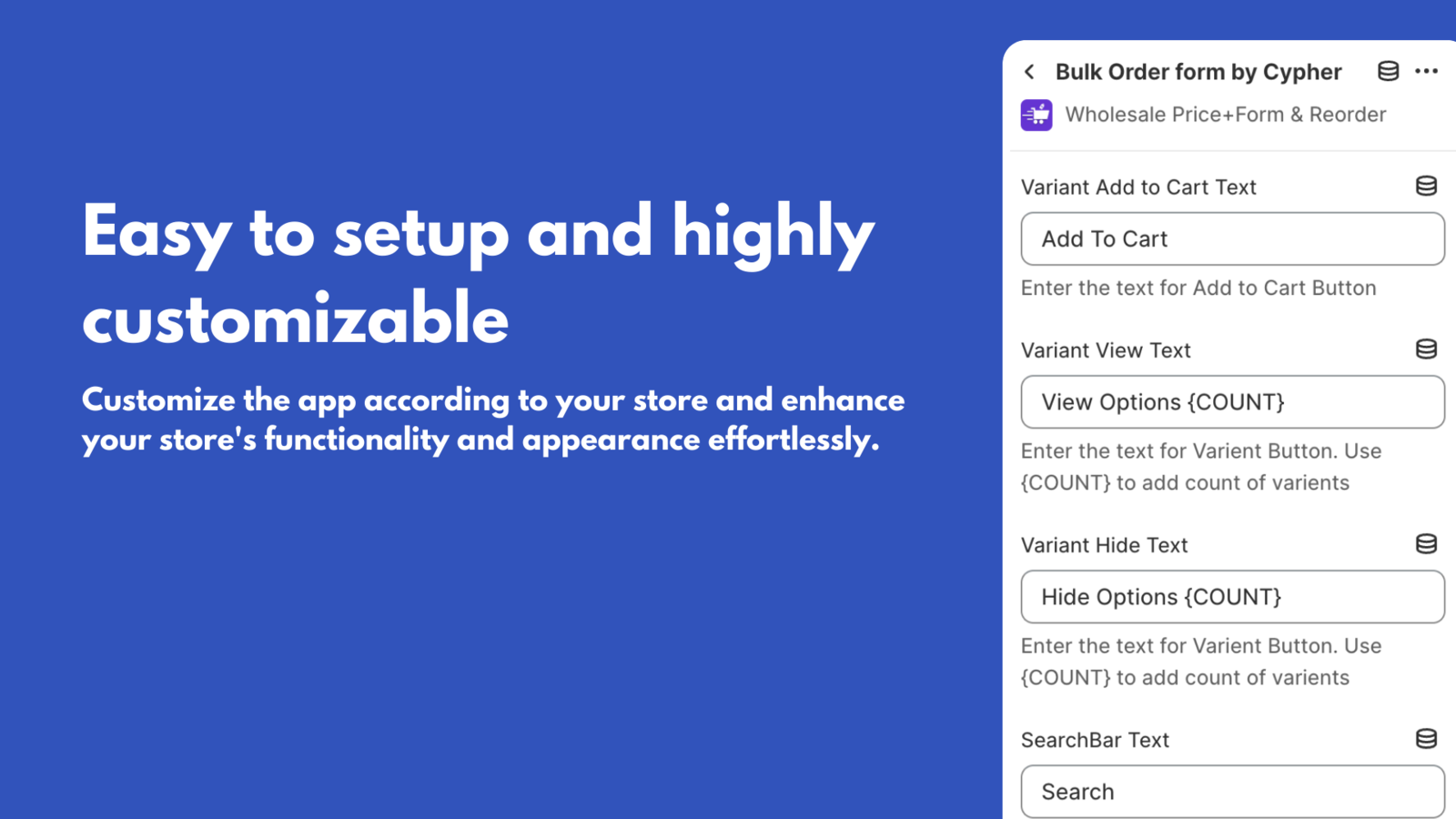The width and height of the screenshot is (1456, 819).
Task: Click the "Variant View Text" label
Action: coord(1107,349)
